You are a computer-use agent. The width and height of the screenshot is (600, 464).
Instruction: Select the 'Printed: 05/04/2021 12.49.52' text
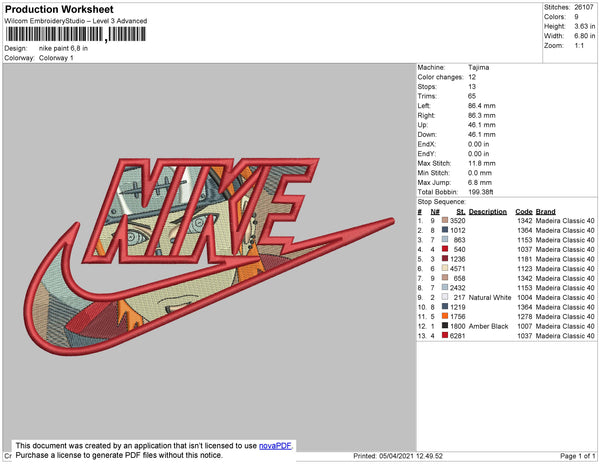click(x=398, y=456)
